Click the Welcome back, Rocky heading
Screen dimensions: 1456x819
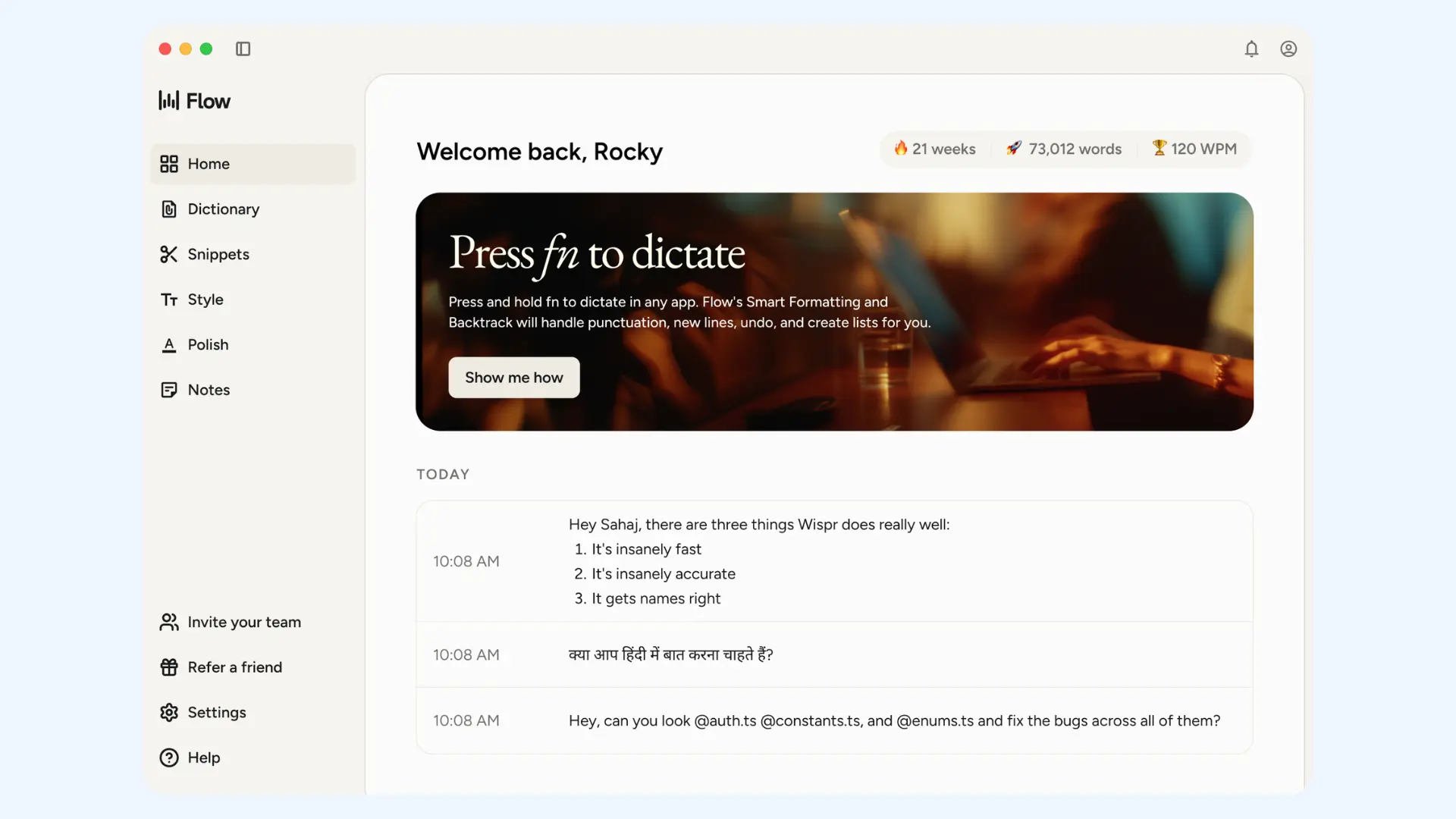[x=539, y=152]
